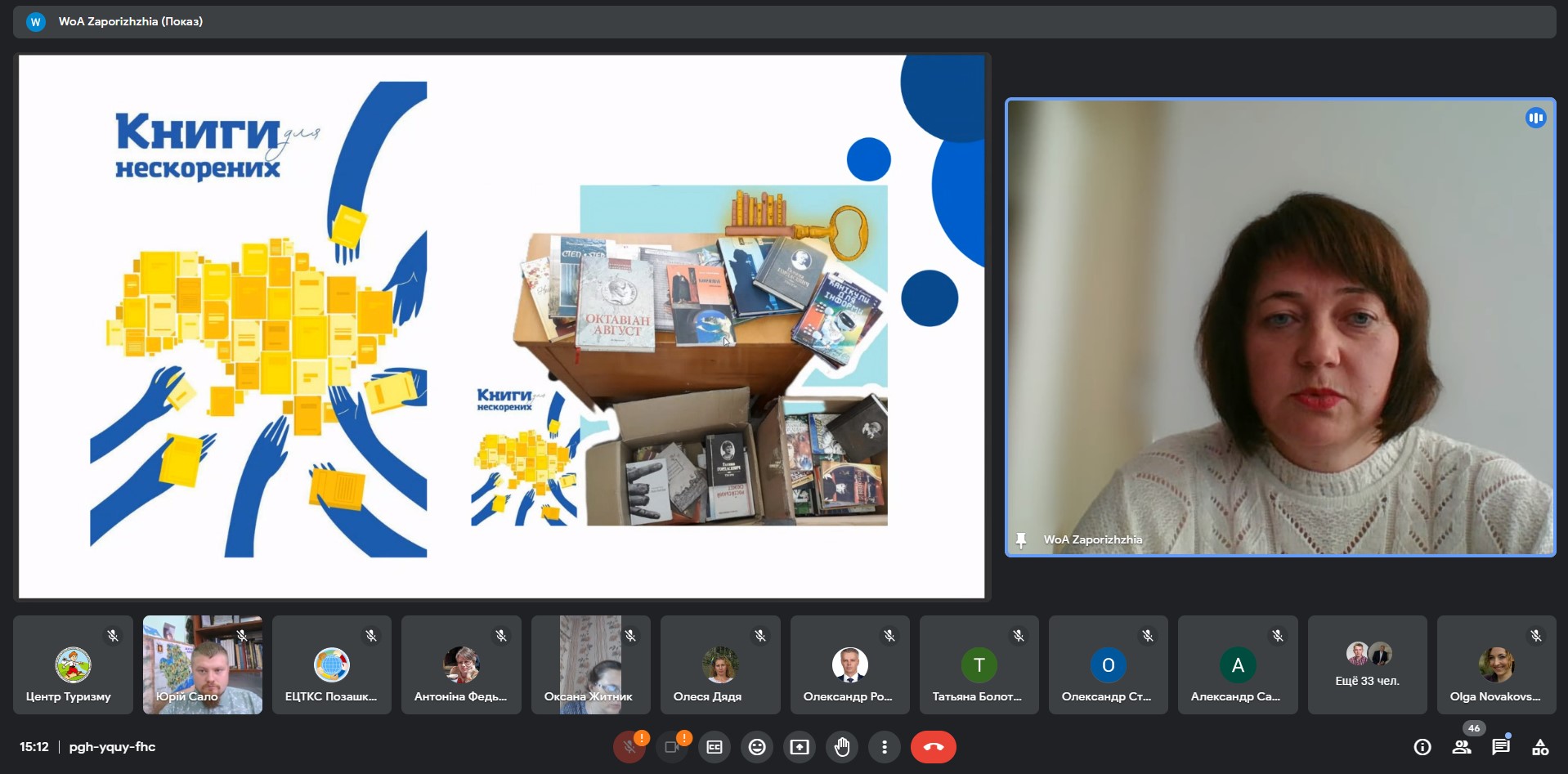The height and width of the screenshot is (774, 1568).
Task: Open the meeting details info icon
Action: (1422, 747)
